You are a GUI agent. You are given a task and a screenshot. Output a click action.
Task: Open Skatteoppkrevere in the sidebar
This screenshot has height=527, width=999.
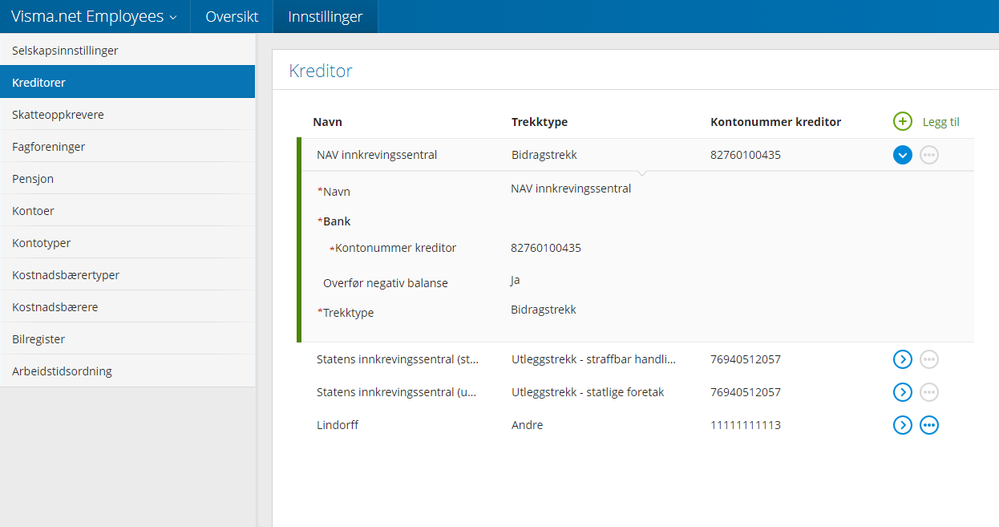tap(127, 115)
